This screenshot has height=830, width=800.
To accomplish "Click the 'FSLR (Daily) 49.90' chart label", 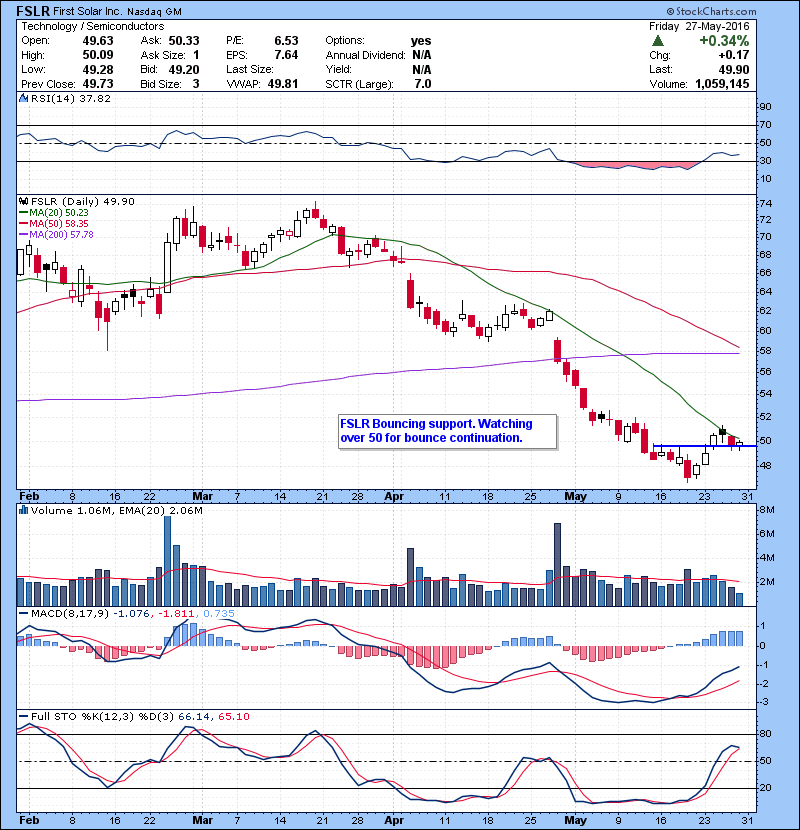I will coord(83,202).
